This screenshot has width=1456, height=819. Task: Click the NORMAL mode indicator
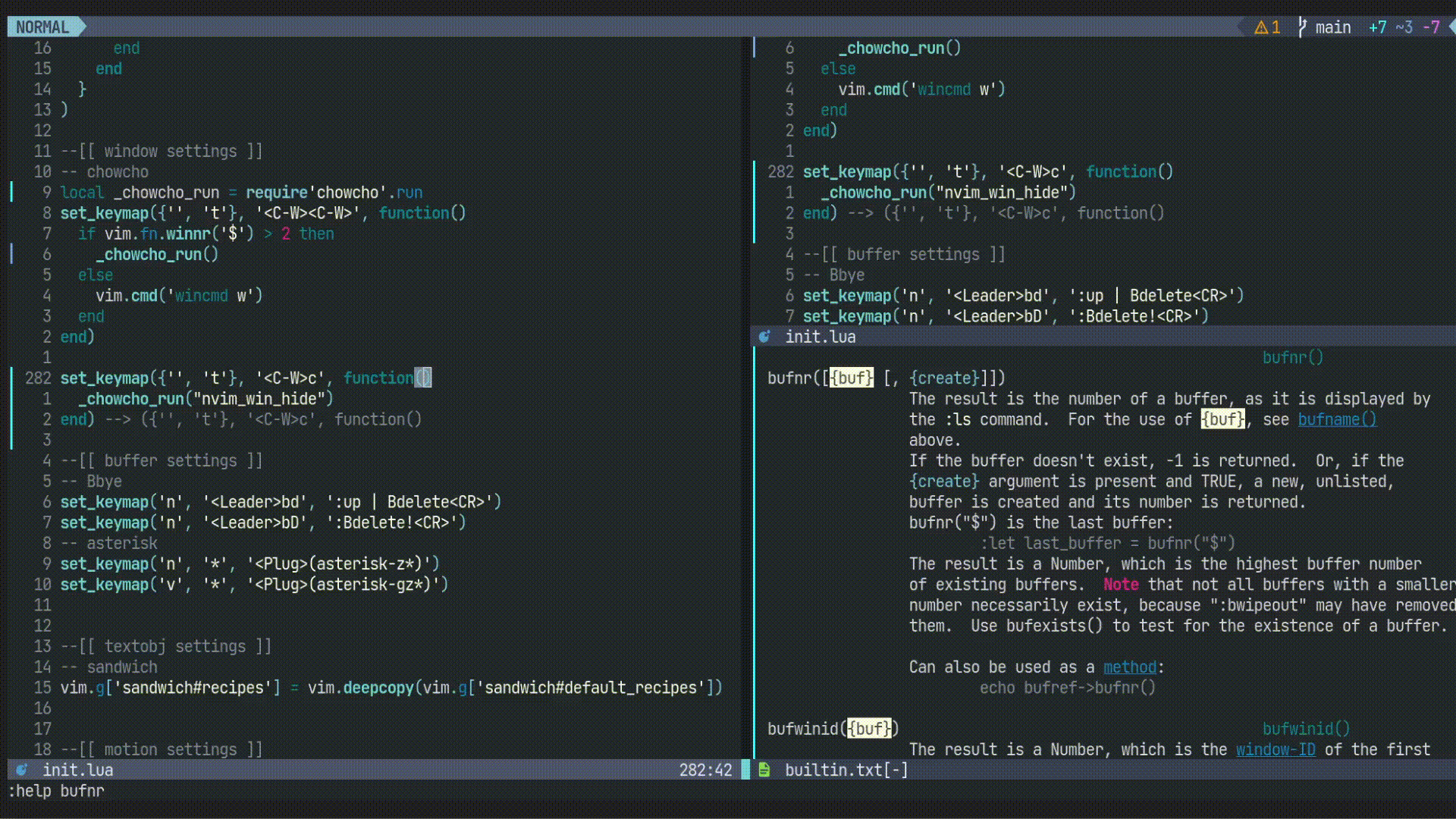(42, 27)
